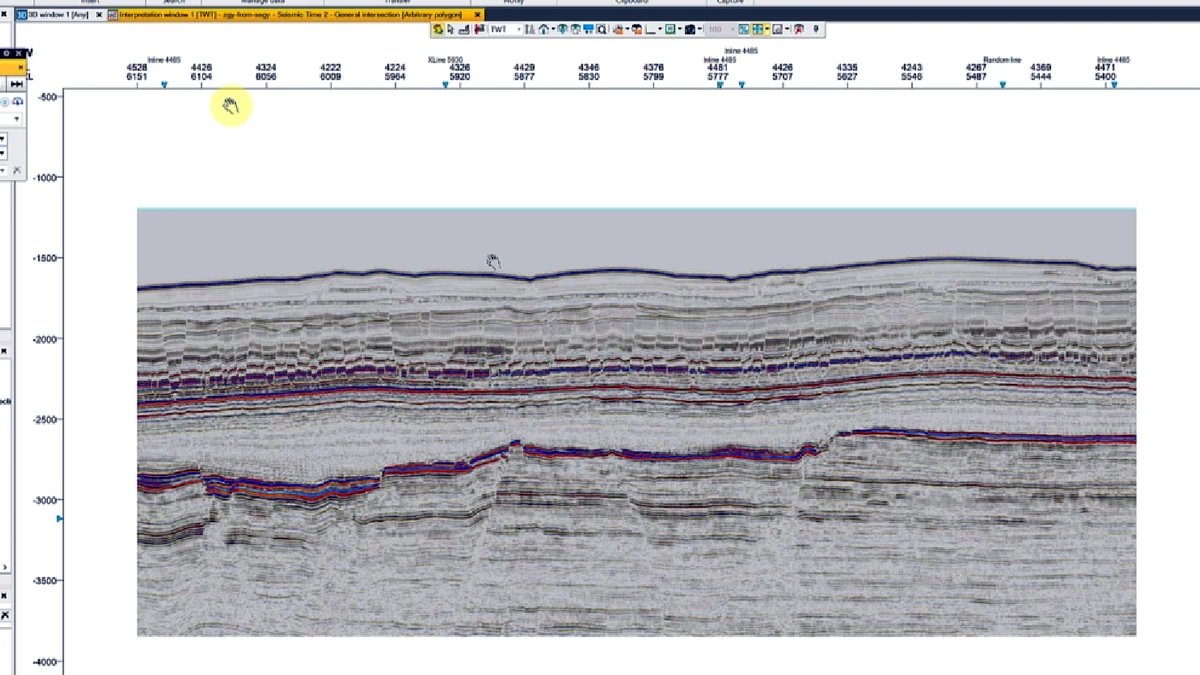Screen dimensions: 1200x675
Task: Click the -2000 label on the time axis
Action: (45, 339)
